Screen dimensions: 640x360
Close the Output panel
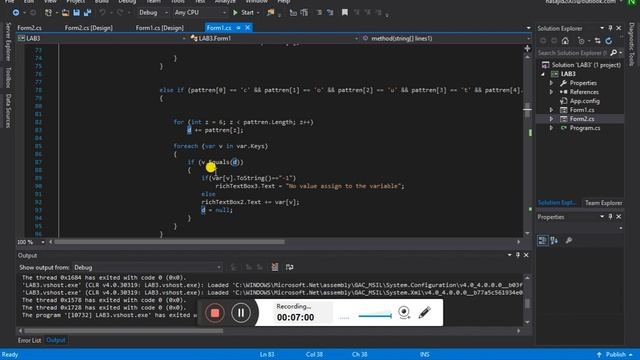click(526, 255)
